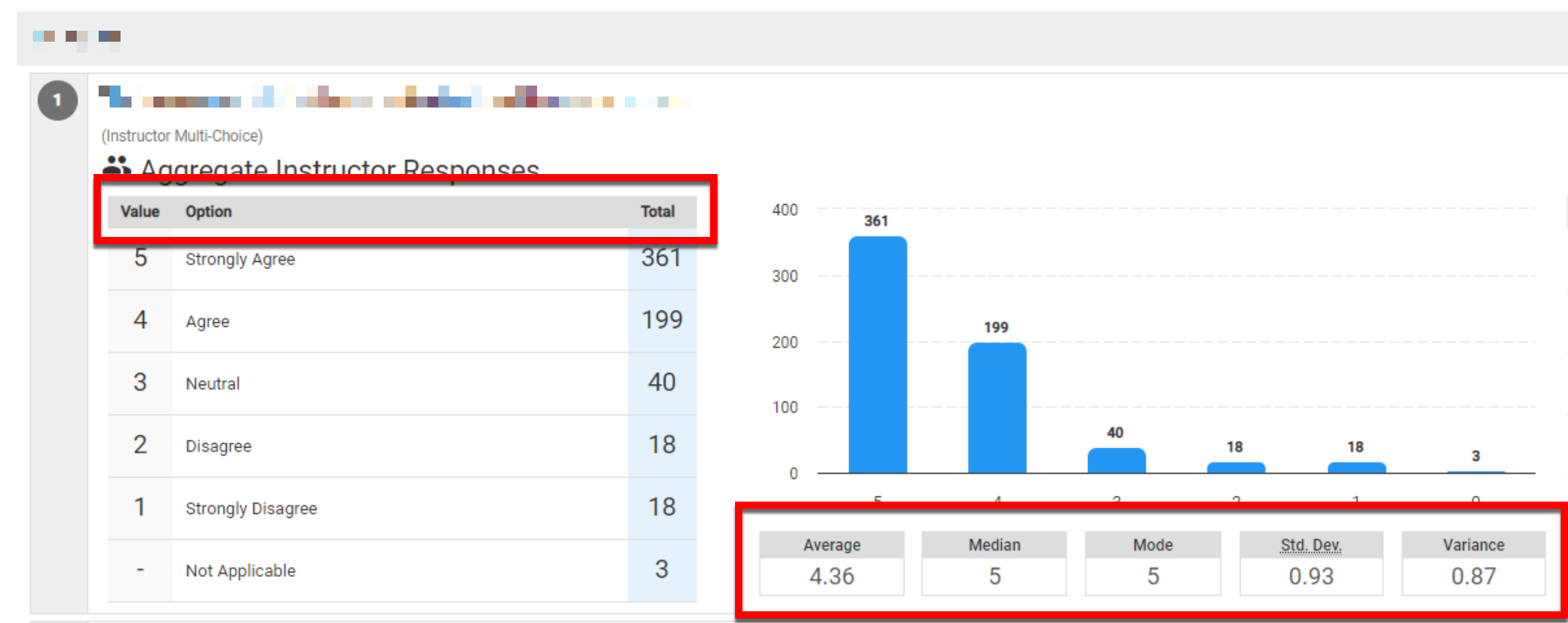Click the Aggregate Instructor Responses heading
The image size is (1568, 623).
point(340,168)
